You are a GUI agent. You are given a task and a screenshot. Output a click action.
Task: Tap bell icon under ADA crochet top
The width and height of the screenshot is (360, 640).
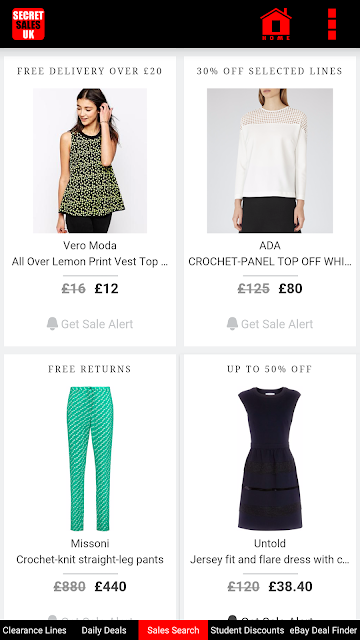[x=232, y=323]
